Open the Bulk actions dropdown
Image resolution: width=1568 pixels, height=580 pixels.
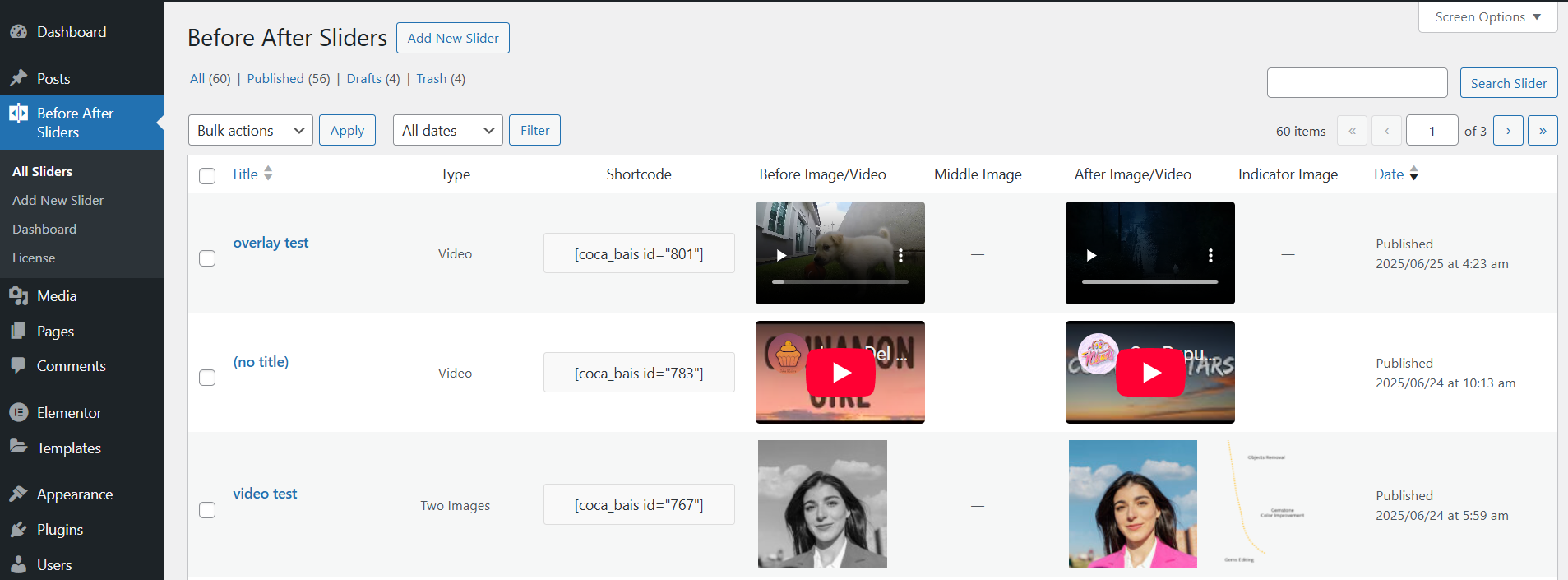click(251, 130)
